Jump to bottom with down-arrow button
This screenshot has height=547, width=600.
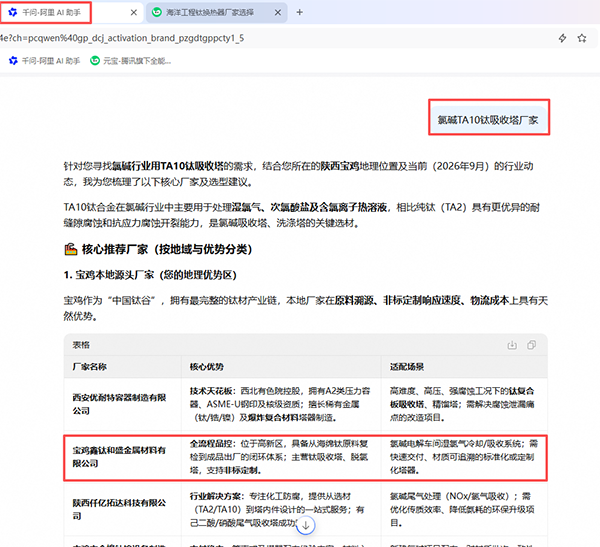pos(306,525)
